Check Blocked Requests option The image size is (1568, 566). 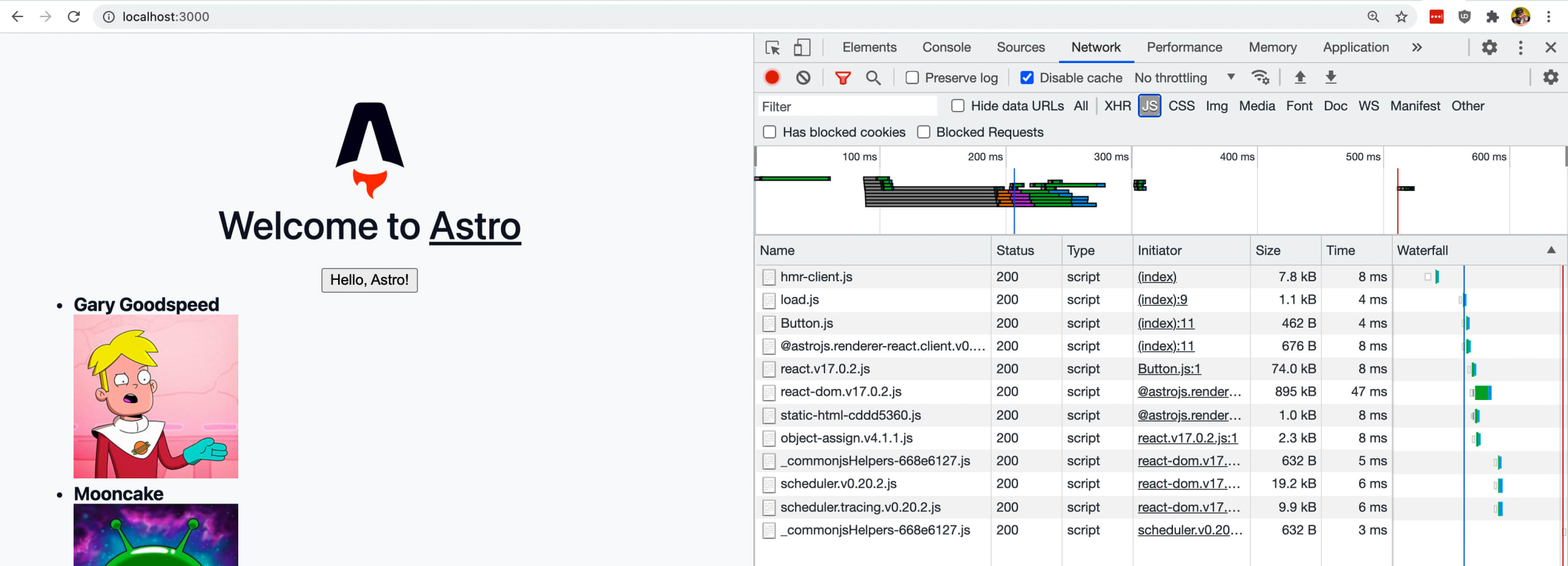924,132
